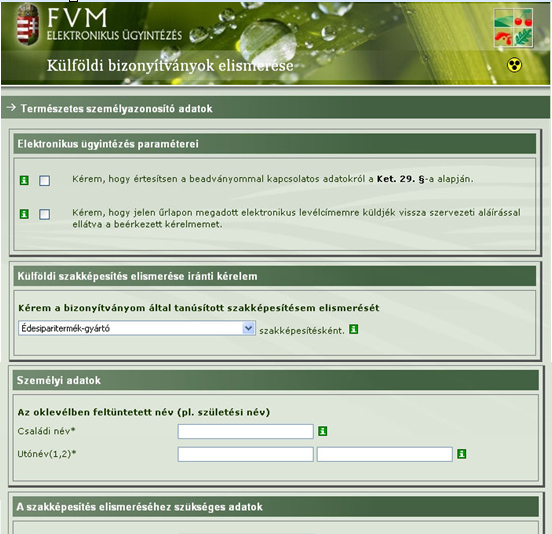Open the Édesiparitermék-gyártó qualification dropdown
Image resolution: width=552 pixels, height=534 pixels.
pyautogui.click(x=137, y=328)
